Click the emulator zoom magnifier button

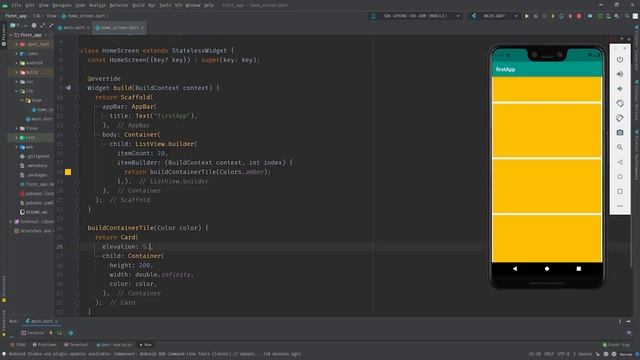pos(620,147)
